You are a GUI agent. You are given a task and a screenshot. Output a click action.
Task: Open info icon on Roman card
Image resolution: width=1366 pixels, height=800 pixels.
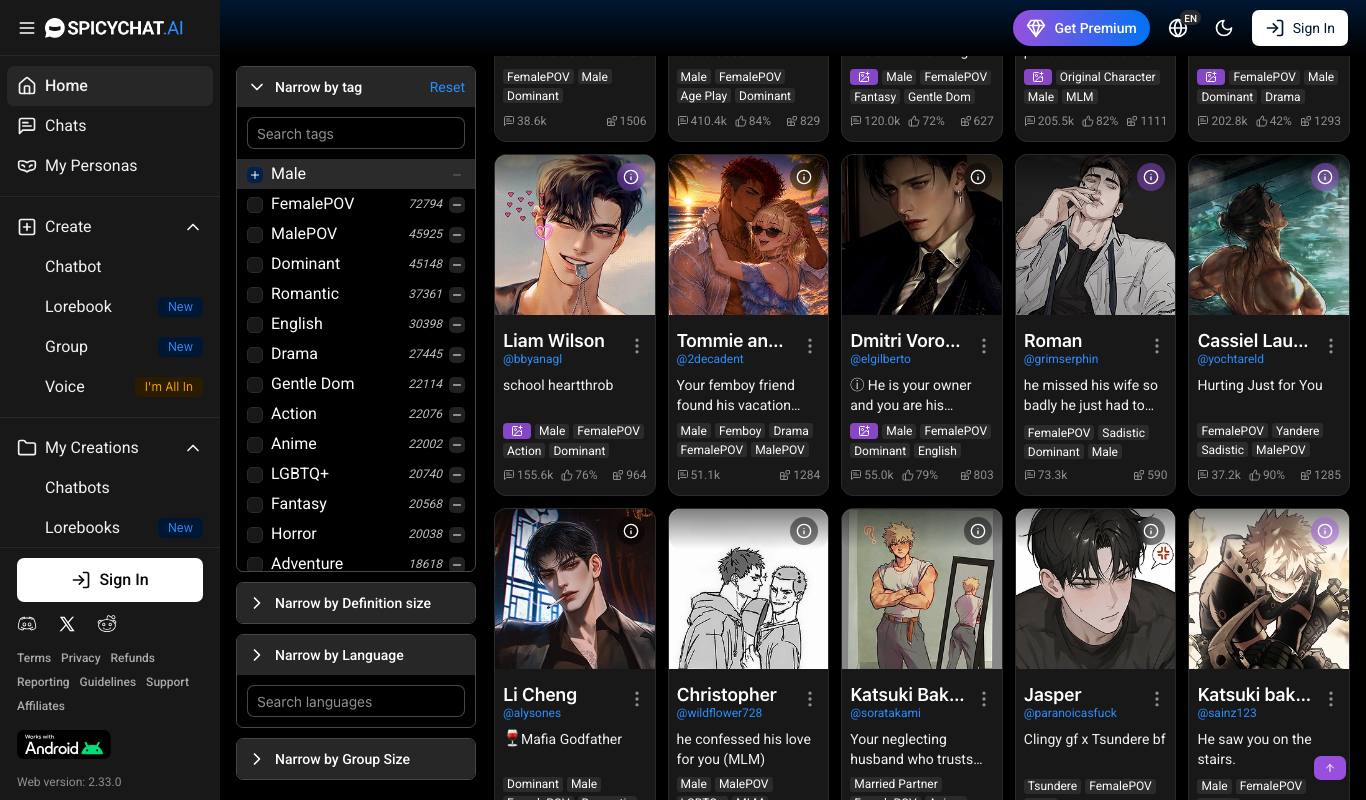tap(1151, 177)
